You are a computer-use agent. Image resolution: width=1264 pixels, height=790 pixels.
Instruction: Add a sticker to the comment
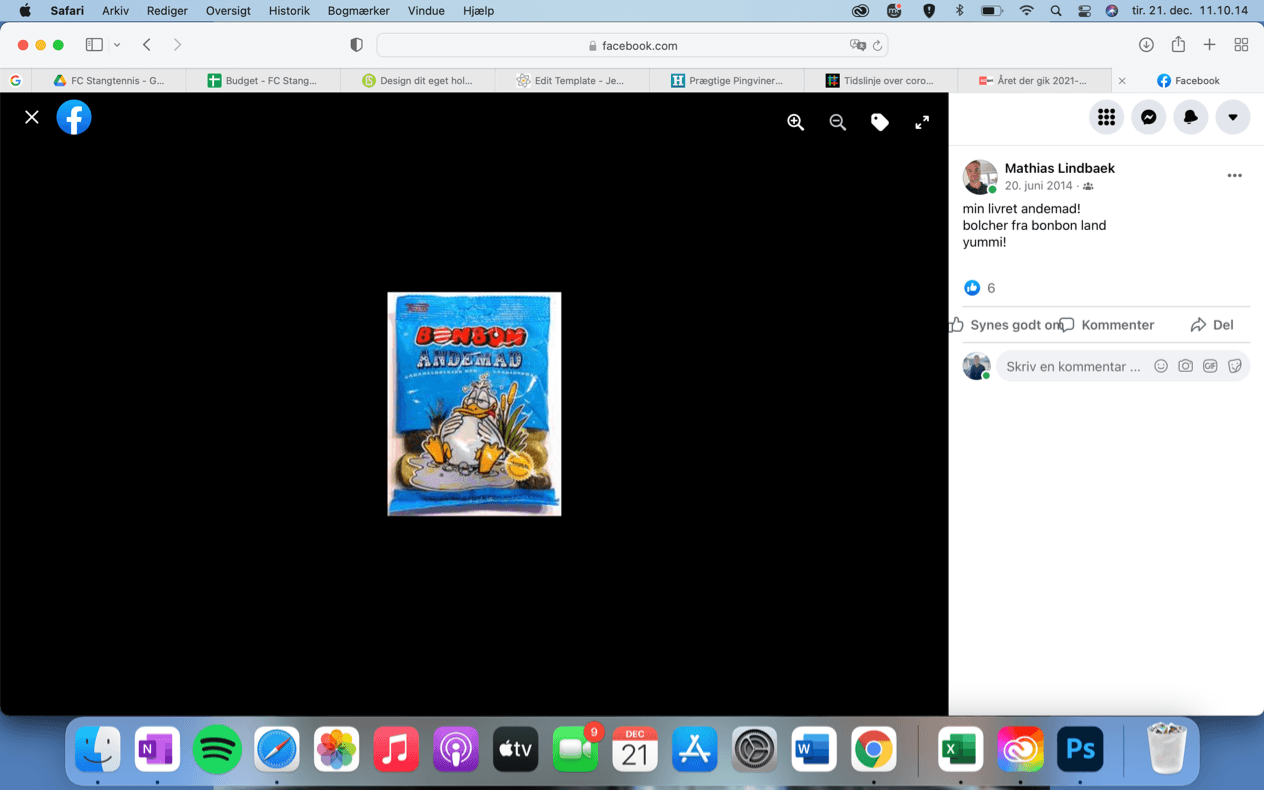coord(1235,366)
